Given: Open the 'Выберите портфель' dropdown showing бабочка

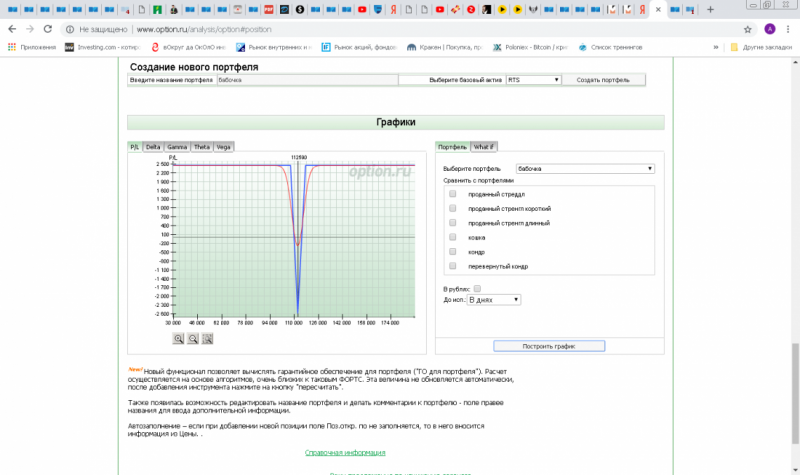Looking at the screenshot, I should coord(585,169).
